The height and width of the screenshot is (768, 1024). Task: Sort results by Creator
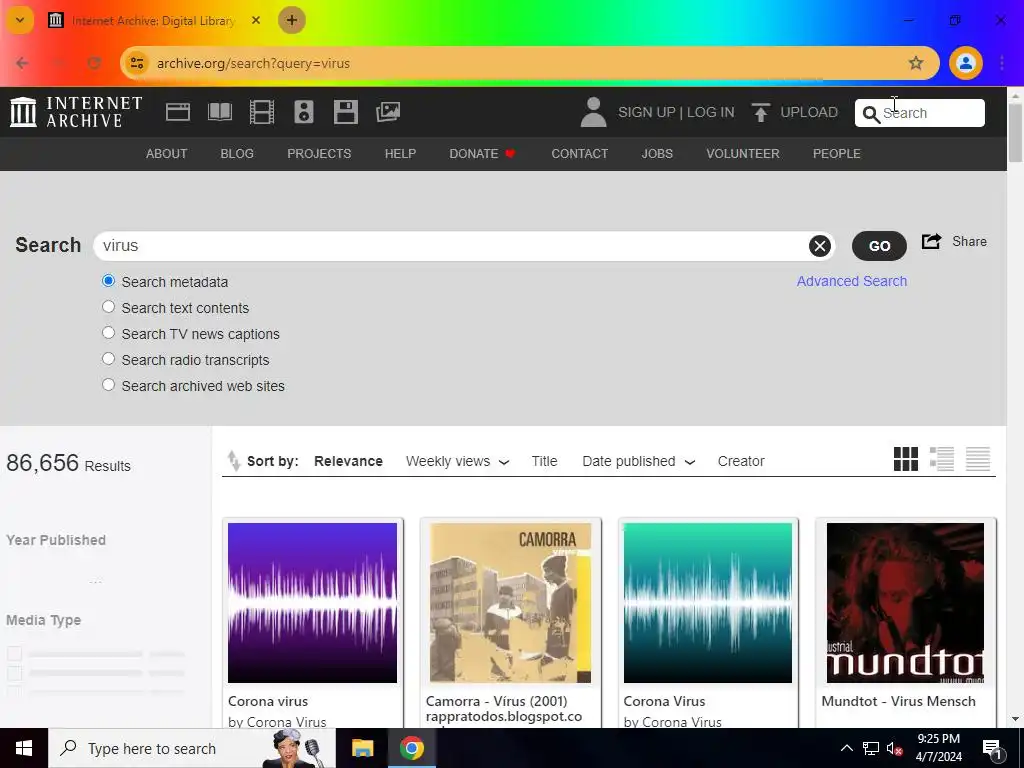pos(741,461)
